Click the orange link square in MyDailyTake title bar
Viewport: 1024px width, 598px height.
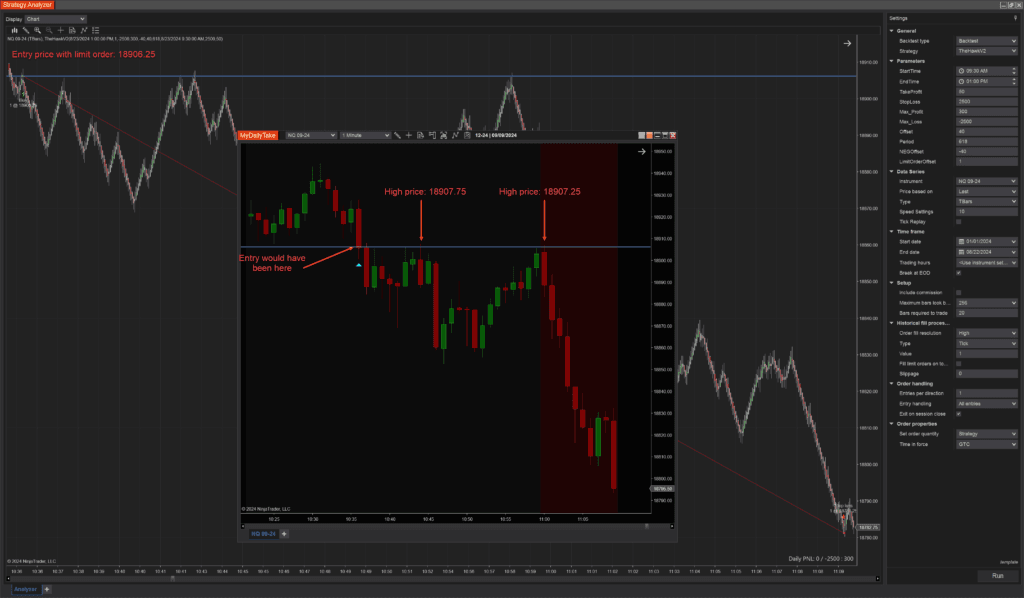649,135
